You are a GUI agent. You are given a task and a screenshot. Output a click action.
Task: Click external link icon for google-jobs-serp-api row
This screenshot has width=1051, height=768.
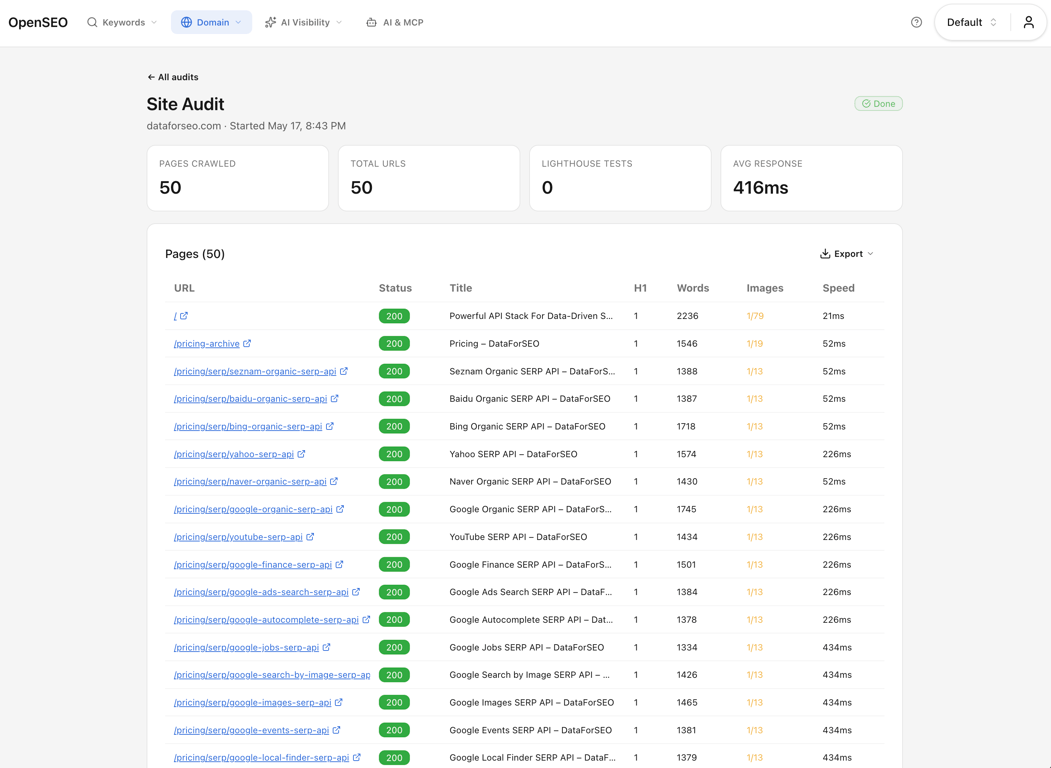pos(326,647)
